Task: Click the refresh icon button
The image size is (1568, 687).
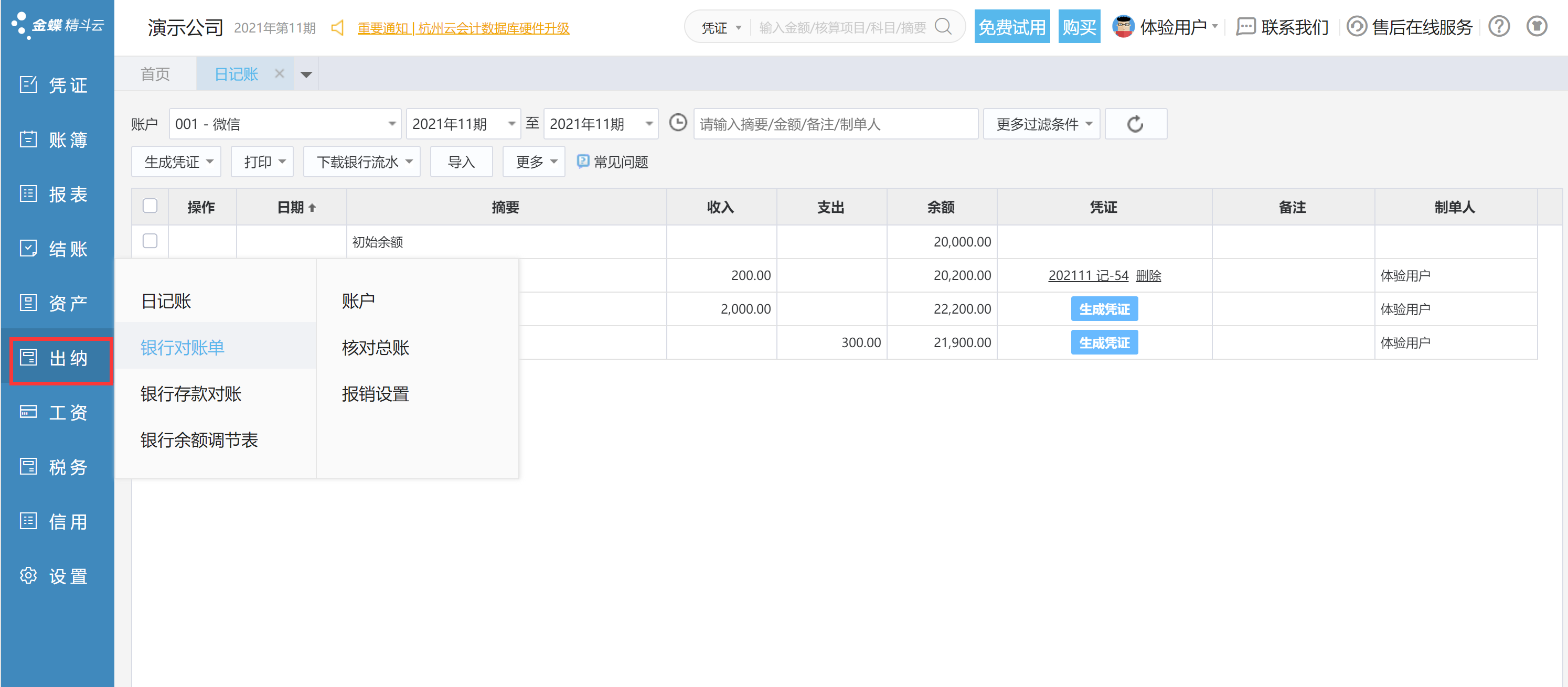Action: click(x=1135, y=124)
